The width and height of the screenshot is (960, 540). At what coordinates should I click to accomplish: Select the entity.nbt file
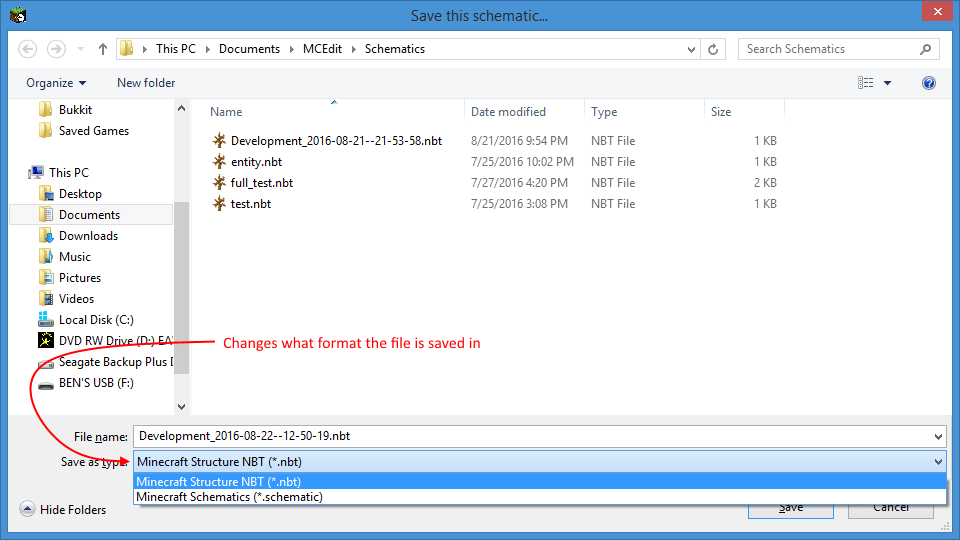(x=257, y=162)
